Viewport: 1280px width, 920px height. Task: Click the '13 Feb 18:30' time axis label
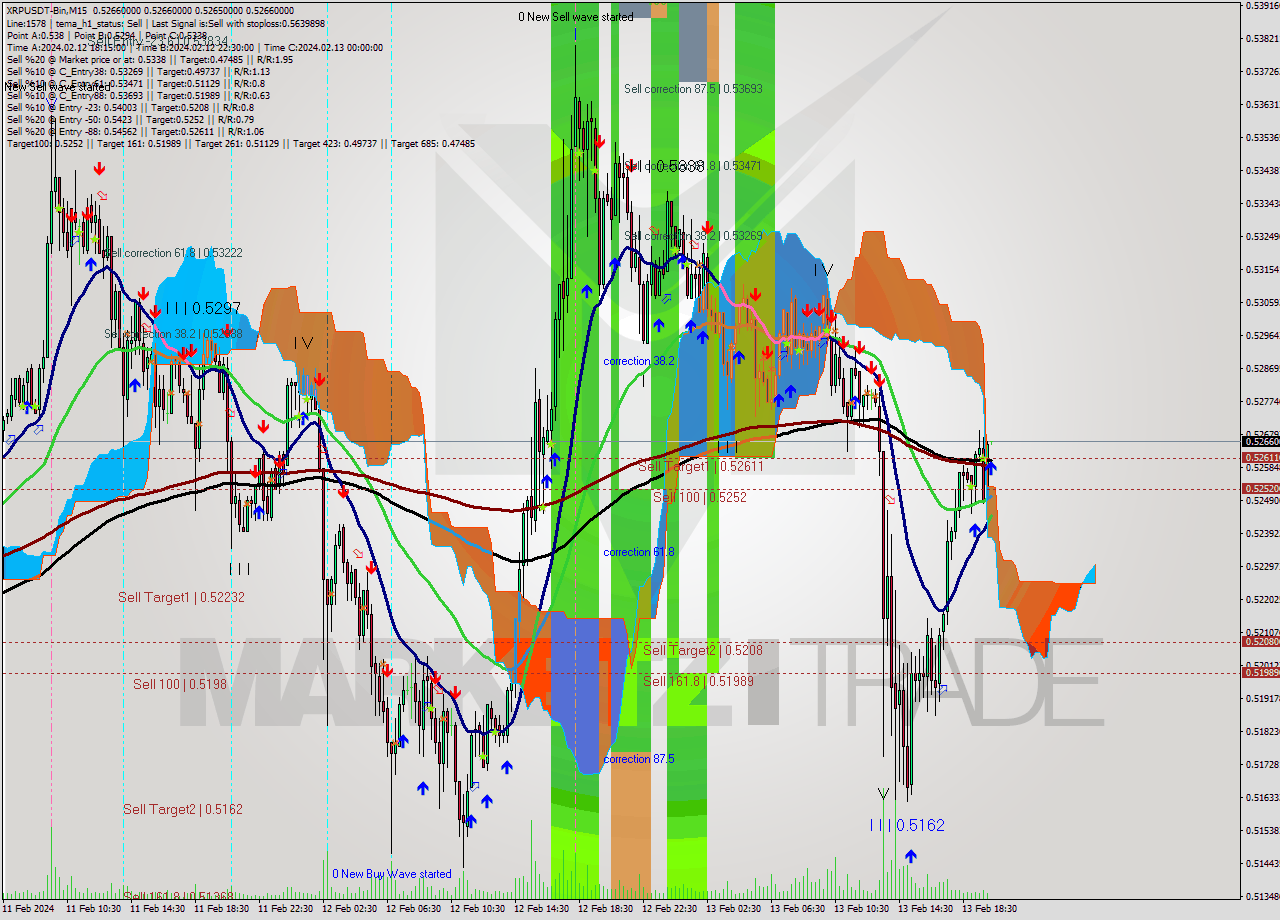(x=989, y=909)
